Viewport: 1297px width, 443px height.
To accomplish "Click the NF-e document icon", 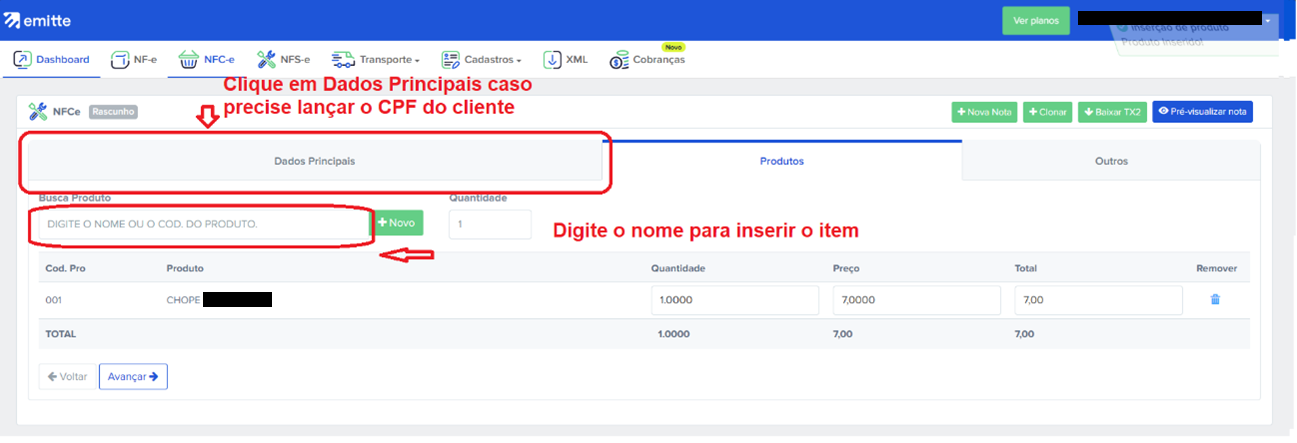I will coord(120,60).
